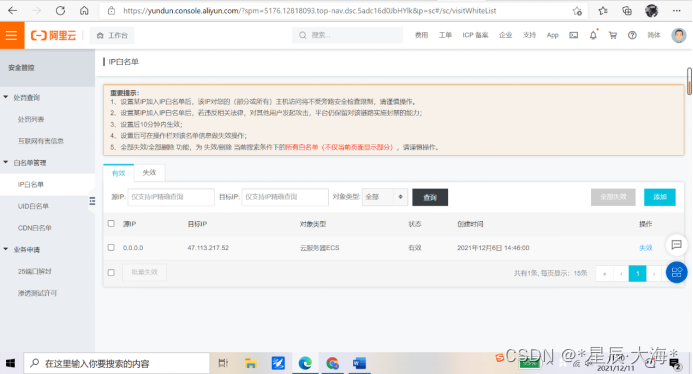The image size is (693, 374).
Task: Open IP白名单 in the sidebar
Action: (30, 184)
